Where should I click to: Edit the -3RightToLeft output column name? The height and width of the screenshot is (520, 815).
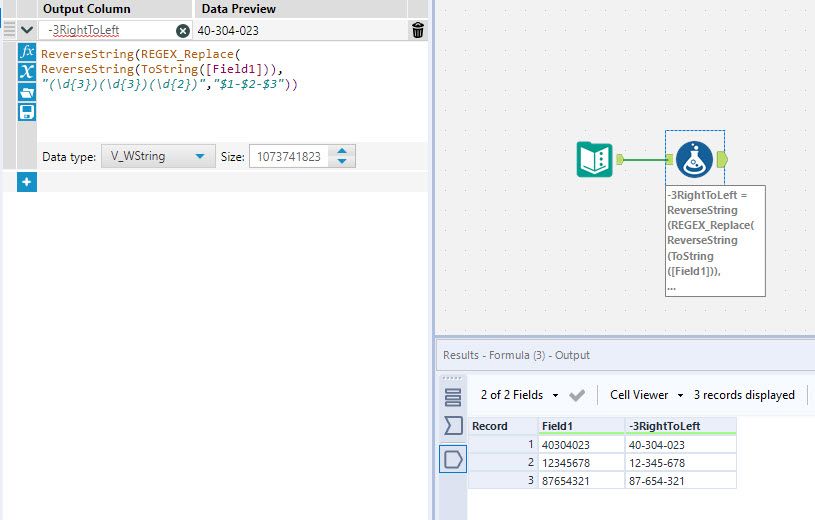108,31
